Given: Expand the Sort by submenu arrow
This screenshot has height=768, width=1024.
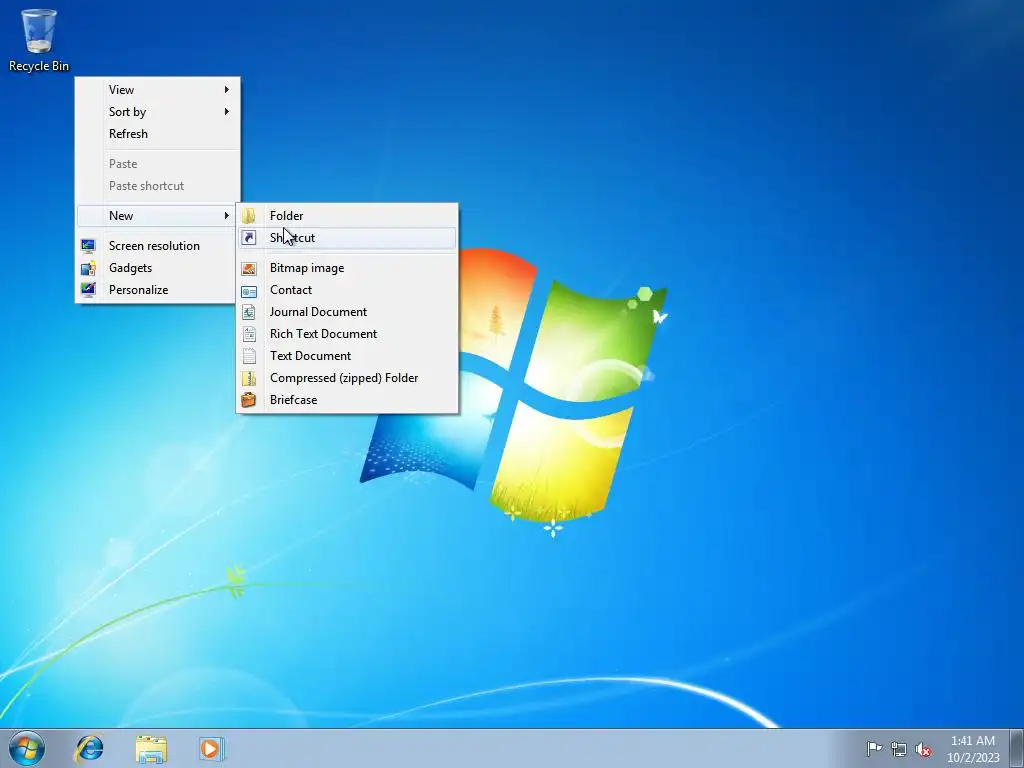Looking at the screenshot, I should point(227,112).
